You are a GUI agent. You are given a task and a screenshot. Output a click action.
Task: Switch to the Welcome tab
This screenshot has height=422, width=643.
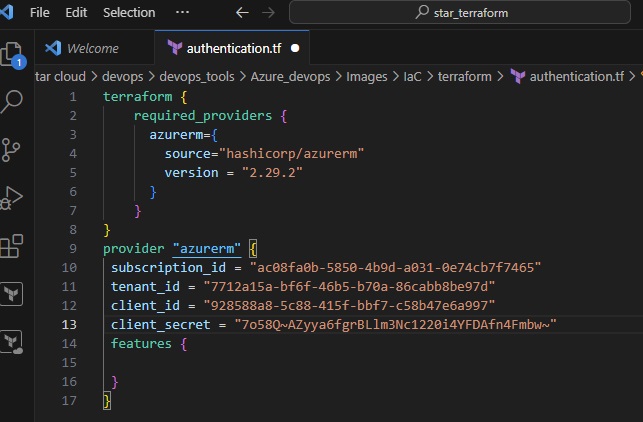(95, 48)
